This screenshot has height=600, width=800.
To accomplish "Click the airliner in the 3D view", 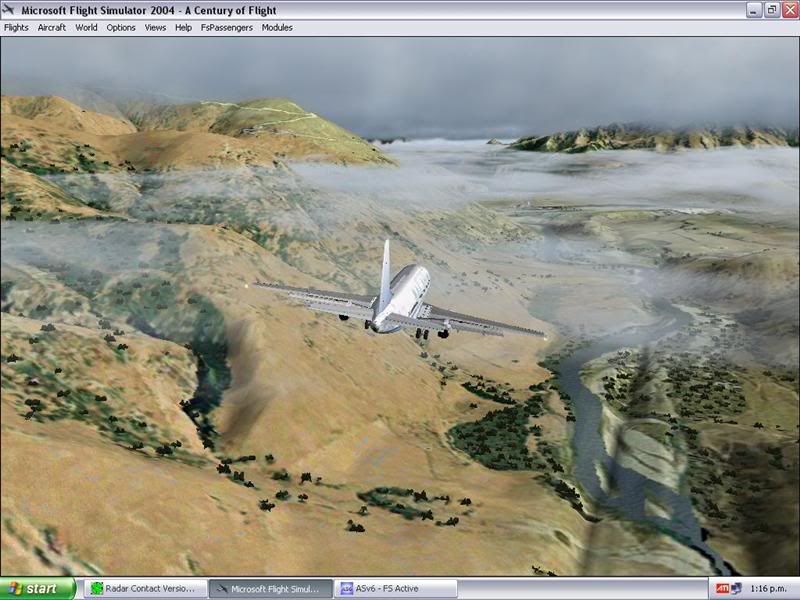I will (398, 298).
